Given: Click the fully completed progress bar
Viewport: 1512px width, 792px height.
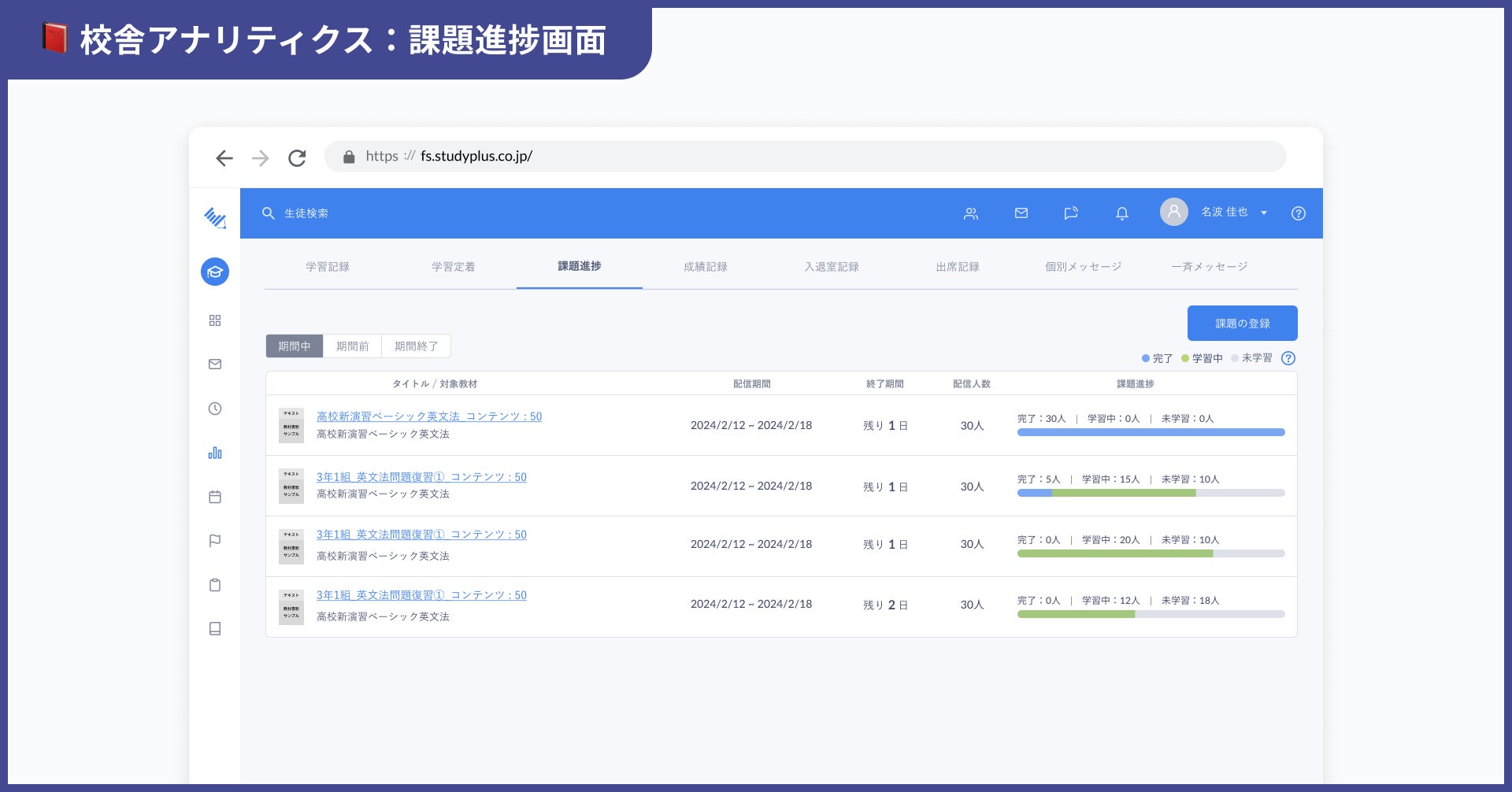Looking at the screenshot, I should [1151, 432].
